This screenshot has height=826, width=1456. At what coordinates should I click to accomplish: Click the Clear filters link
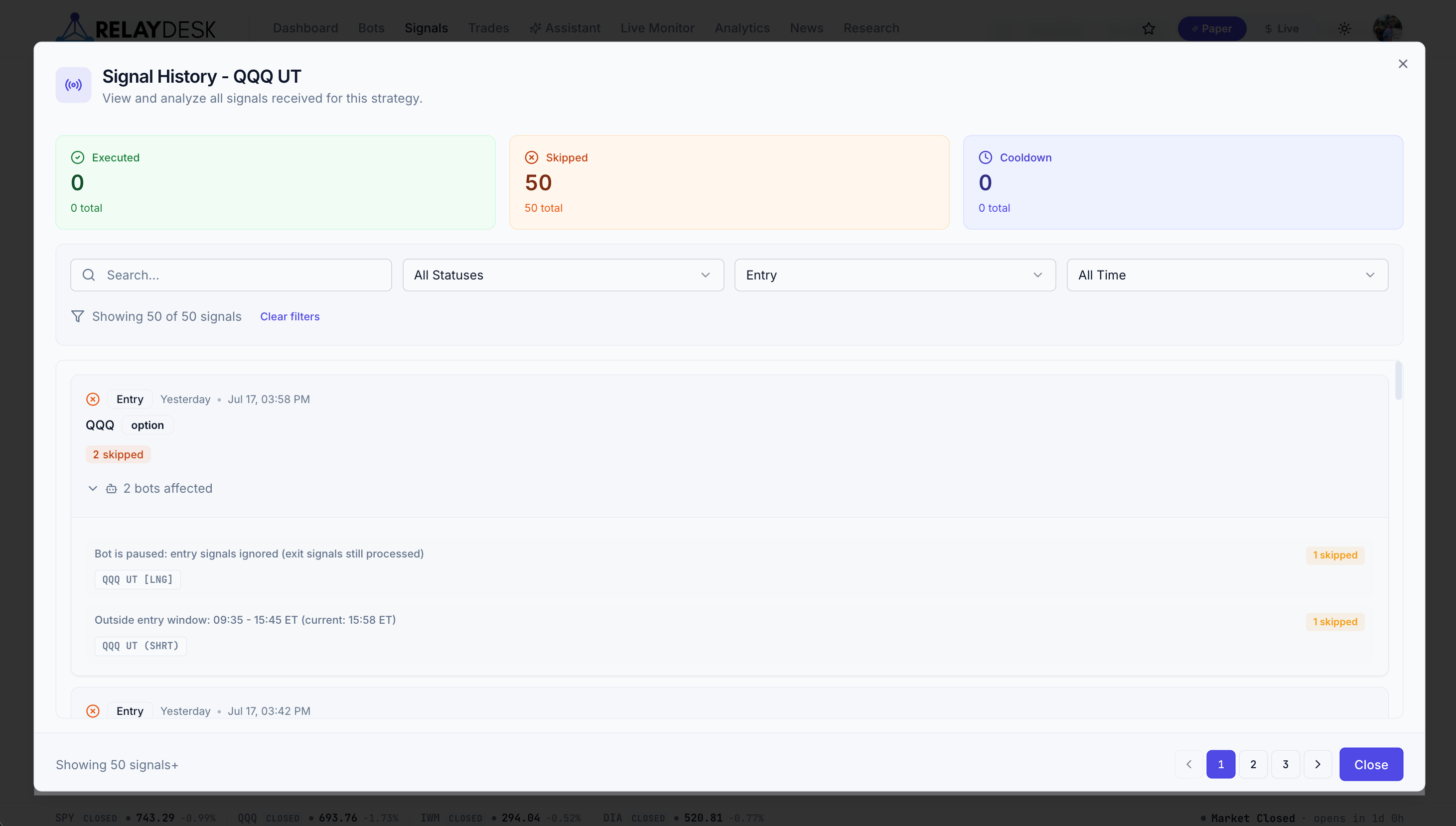[290, 316]
